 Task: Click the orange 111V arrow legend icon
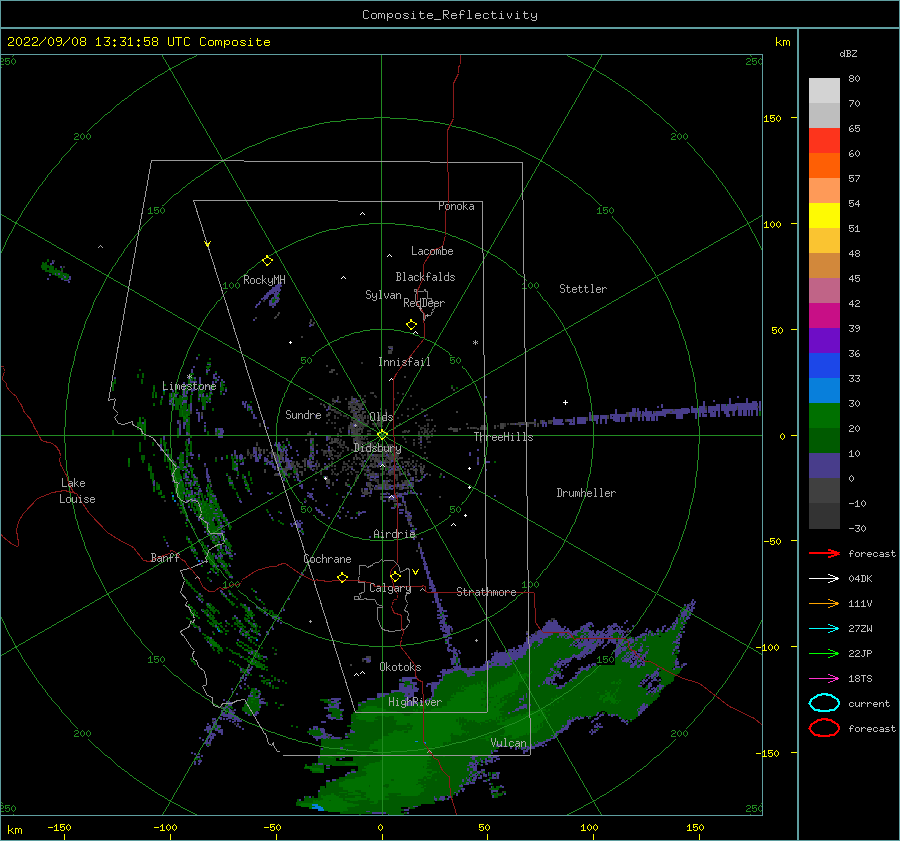click(824, 603)
